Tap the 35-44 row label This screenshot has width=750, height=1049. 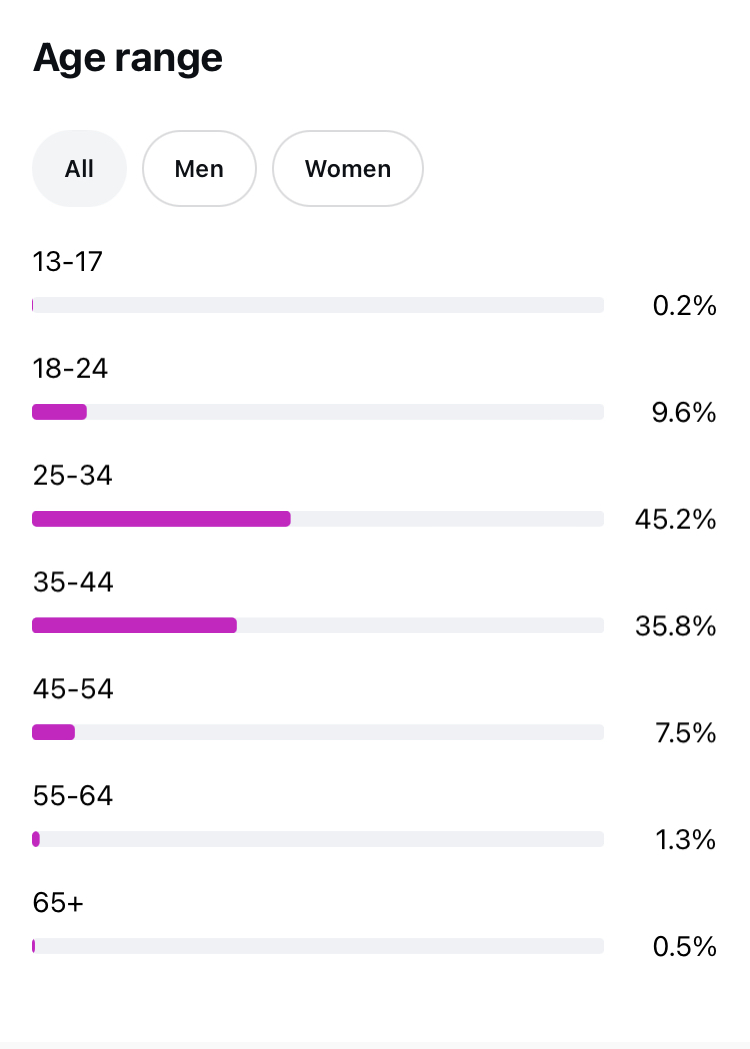73,582
